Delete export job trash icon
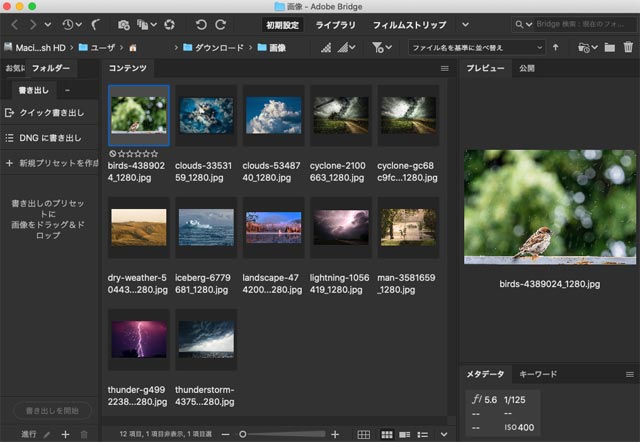This screenshot has height=442, width=640. coord(84,435)
